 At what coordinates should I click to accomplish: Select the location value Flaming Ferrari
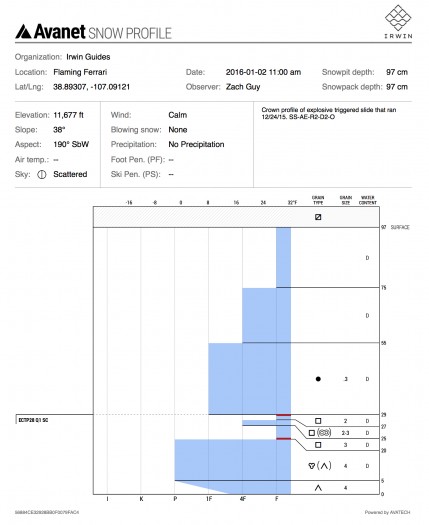[x=80, y=72]
